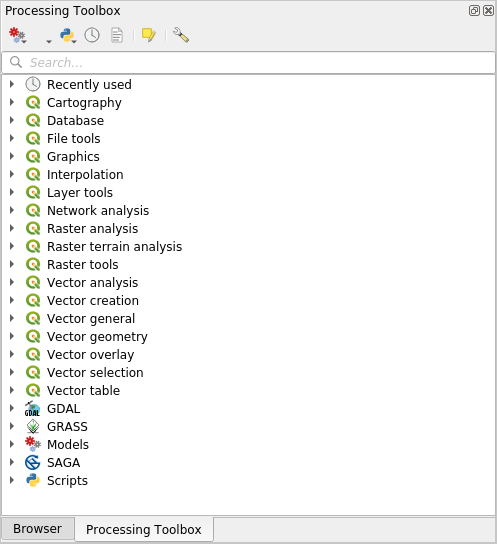497x544 pixels.
Task: Click the Scripts Python icon in tree
Action: coord(33,481)
